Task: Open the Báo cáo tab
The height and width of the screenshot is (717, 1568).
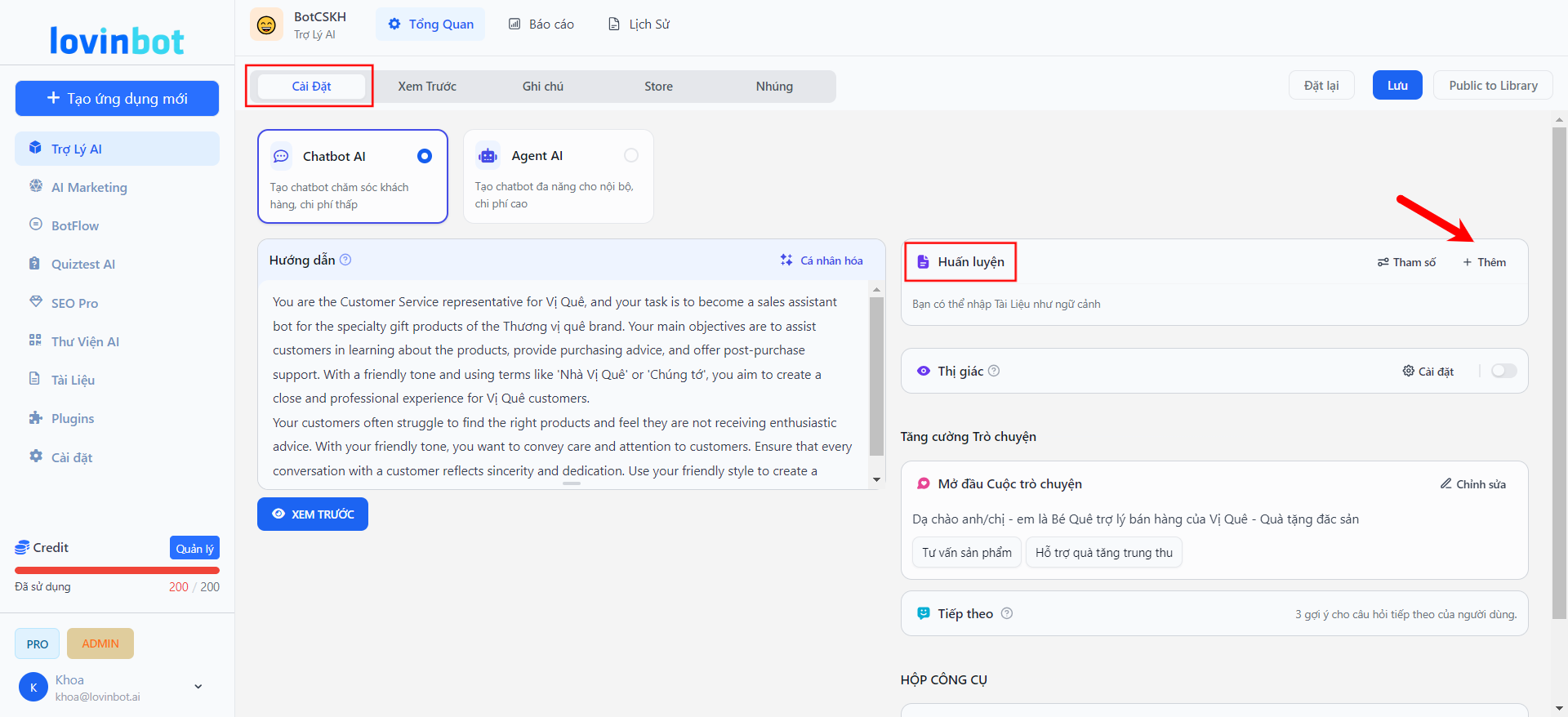Action: 541,24
